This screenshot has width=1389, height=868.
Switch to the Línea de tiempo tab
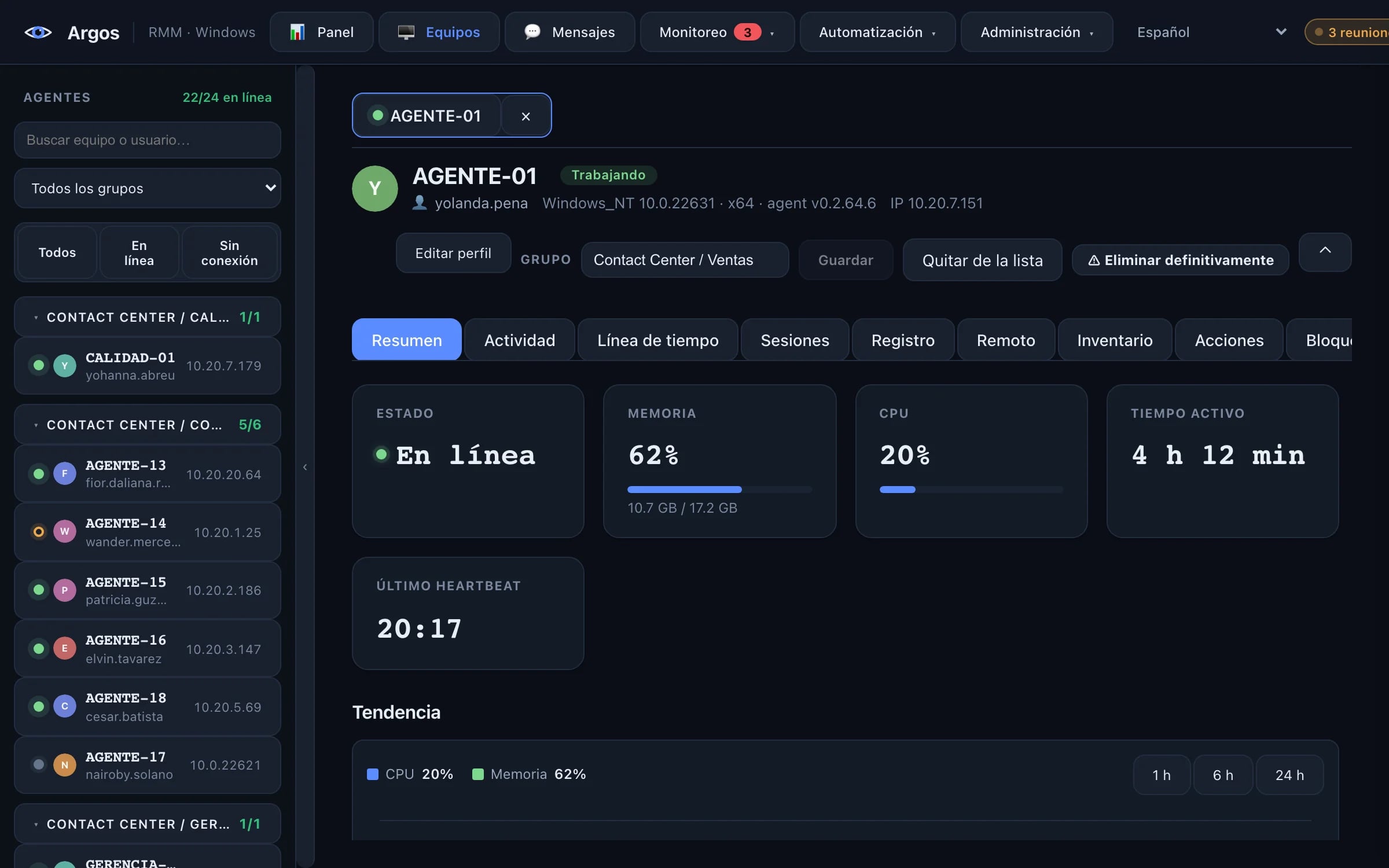click(657, 340)
